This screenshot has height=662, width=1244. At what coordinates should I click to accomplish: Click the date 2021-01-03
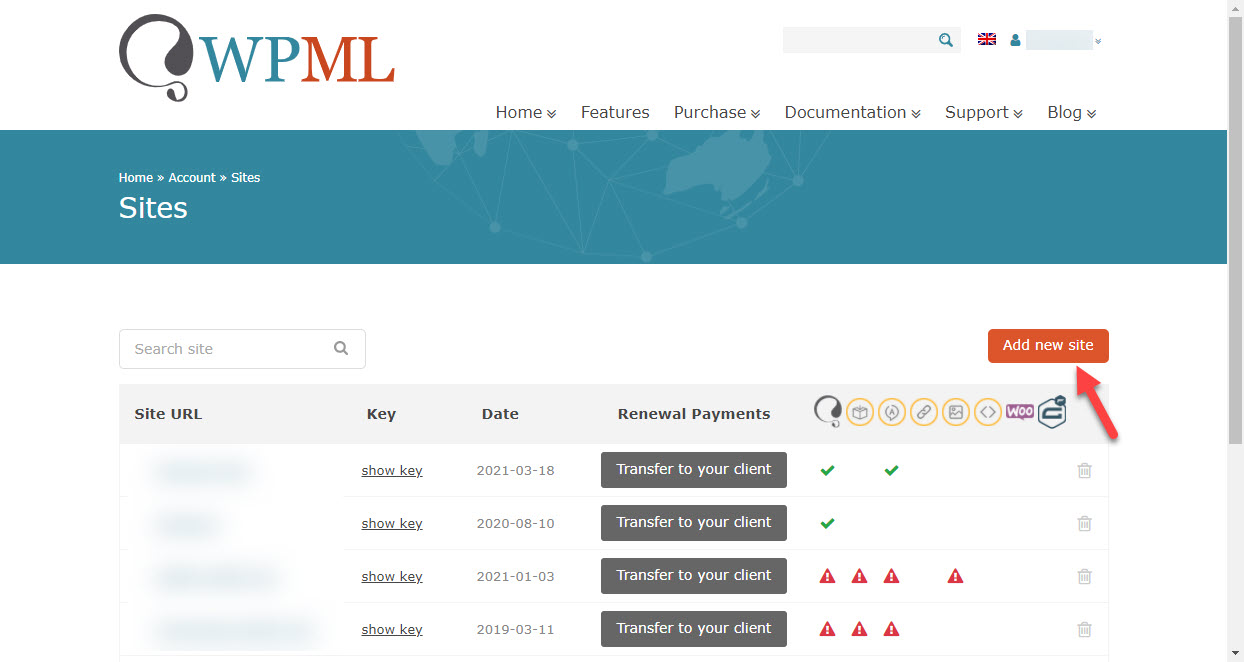click(515, 576)
